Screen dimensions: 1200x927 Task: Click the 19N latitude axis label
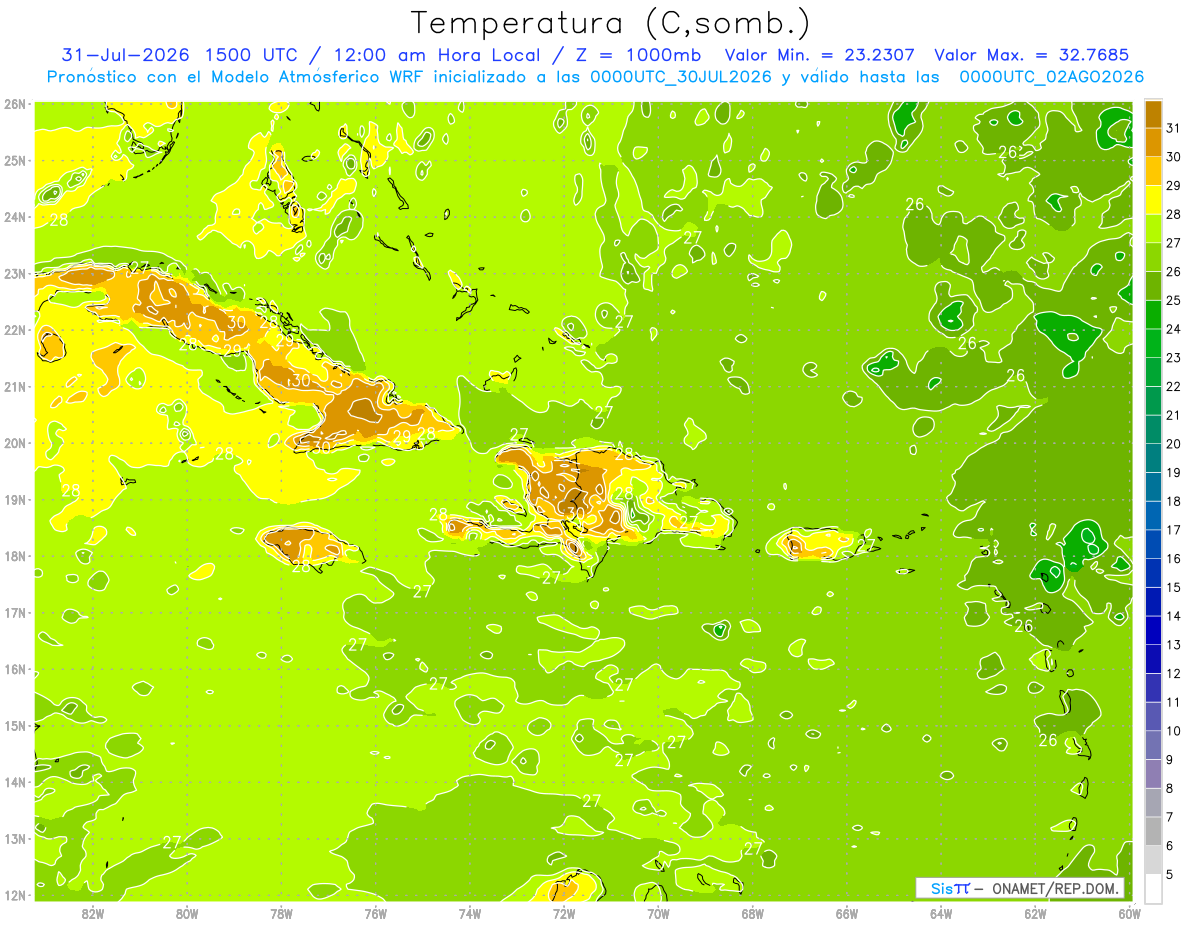tap(15, 500)
